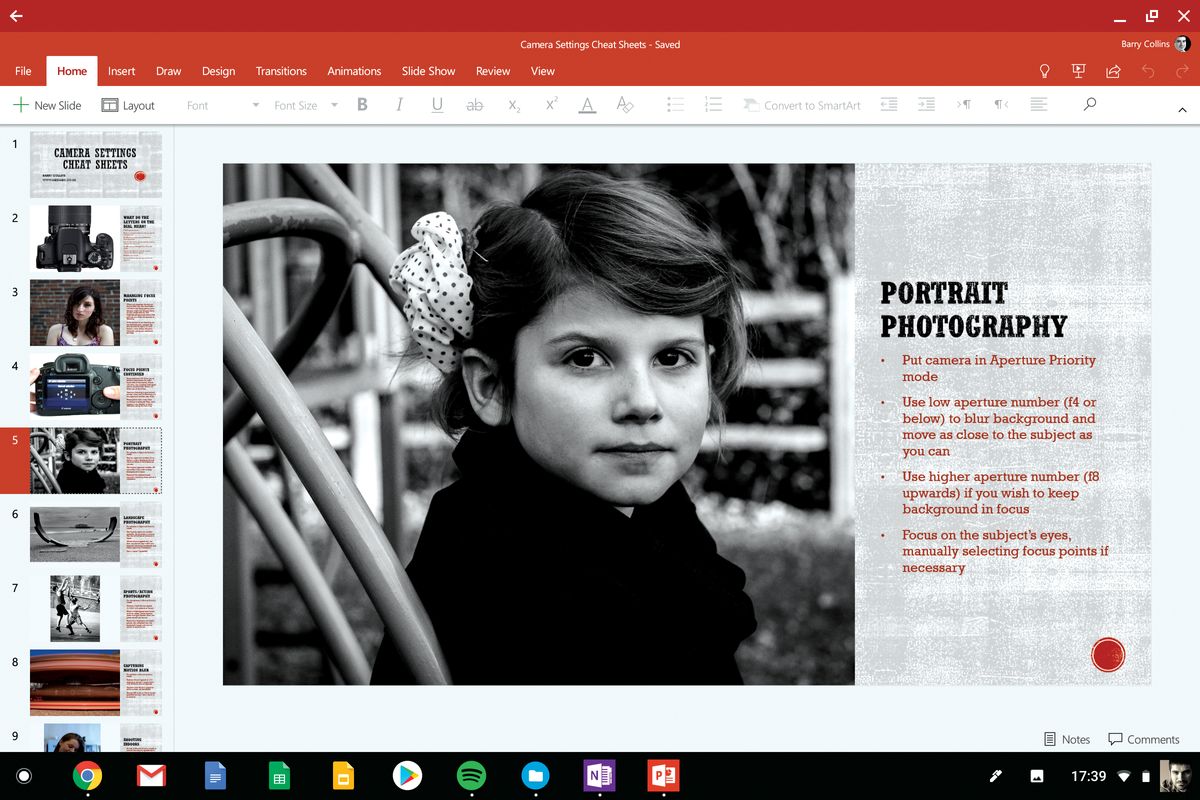Viewport: 1200px width, 800px height.
Task: Apply strikethrough formatting
Action: (x=475, y=104)
